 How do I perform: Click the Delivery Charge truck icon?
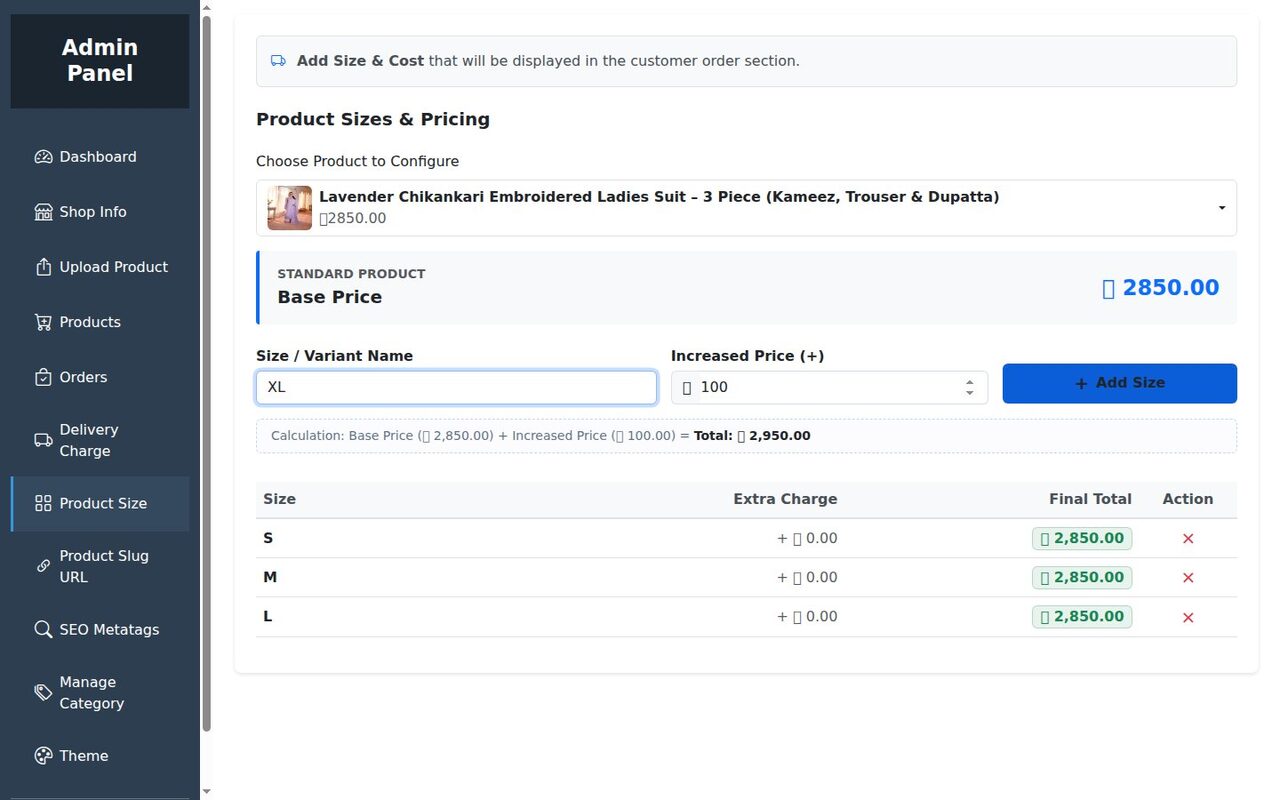tap(43, 440)
